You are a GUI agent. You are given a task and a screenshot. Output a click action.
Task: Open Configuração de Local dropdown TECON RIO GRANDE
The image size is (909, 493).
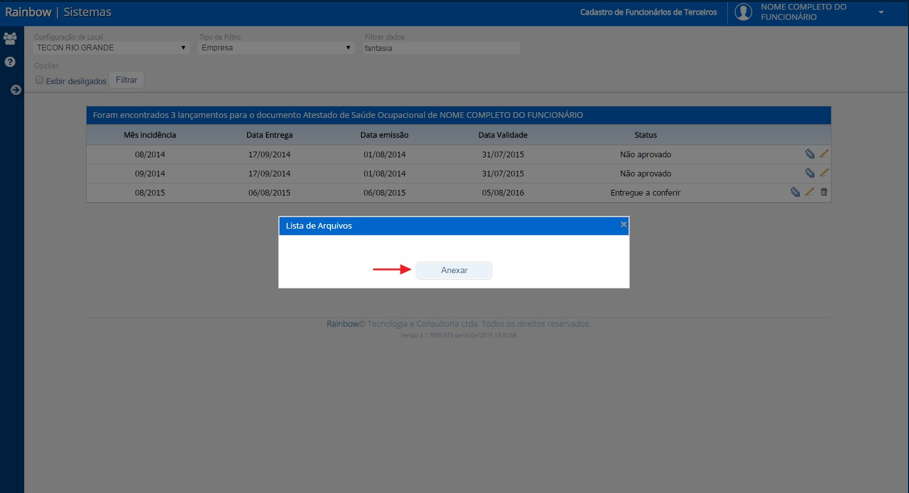pyautogui.click(x=111, y=48)
